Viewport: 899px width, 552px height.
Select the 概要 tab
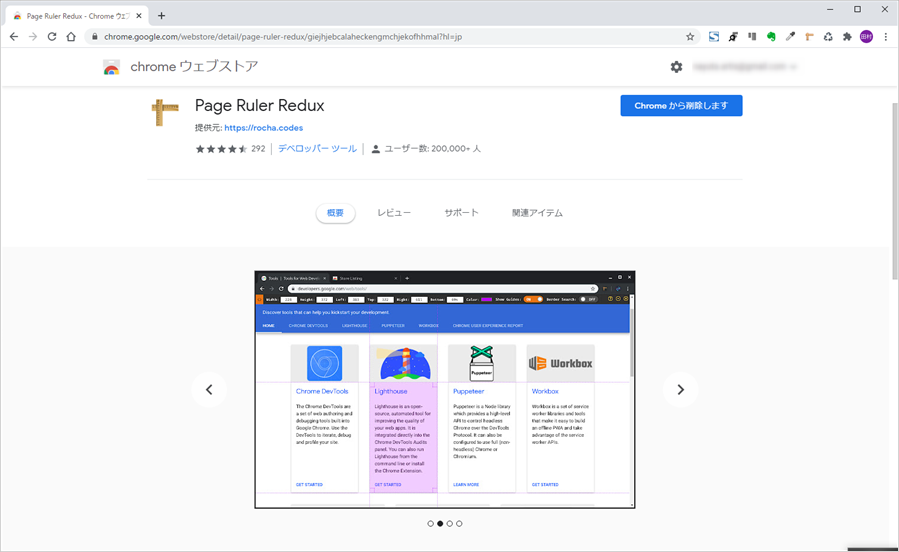[x=335, y=213]
